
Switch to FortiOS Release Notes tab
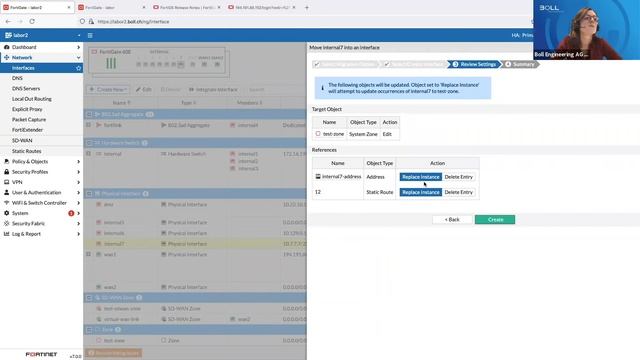click(x=187, y=7)
